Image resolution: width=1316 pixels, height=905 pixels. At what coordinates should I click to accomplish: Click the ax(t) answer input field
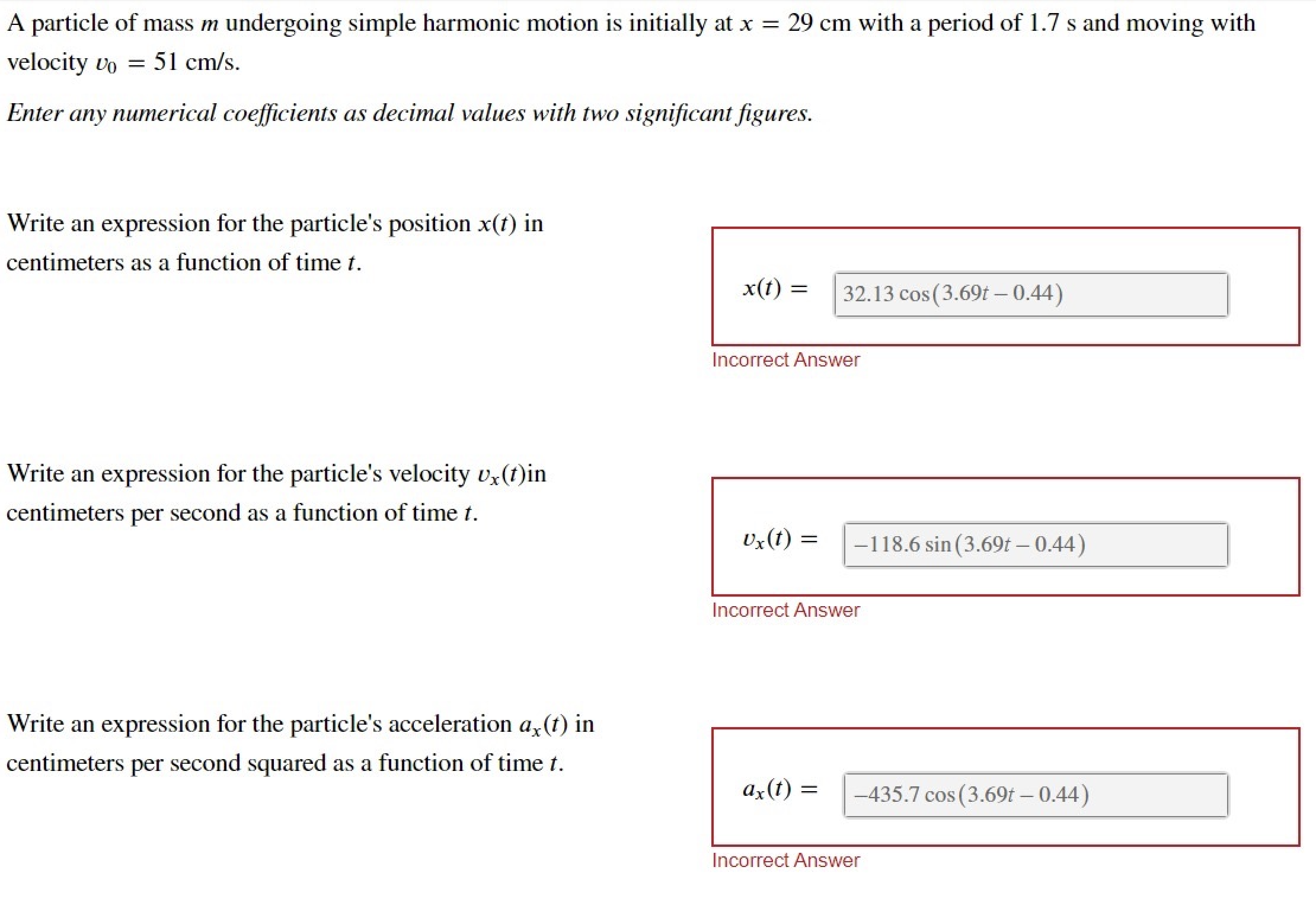coord(1034,795)
